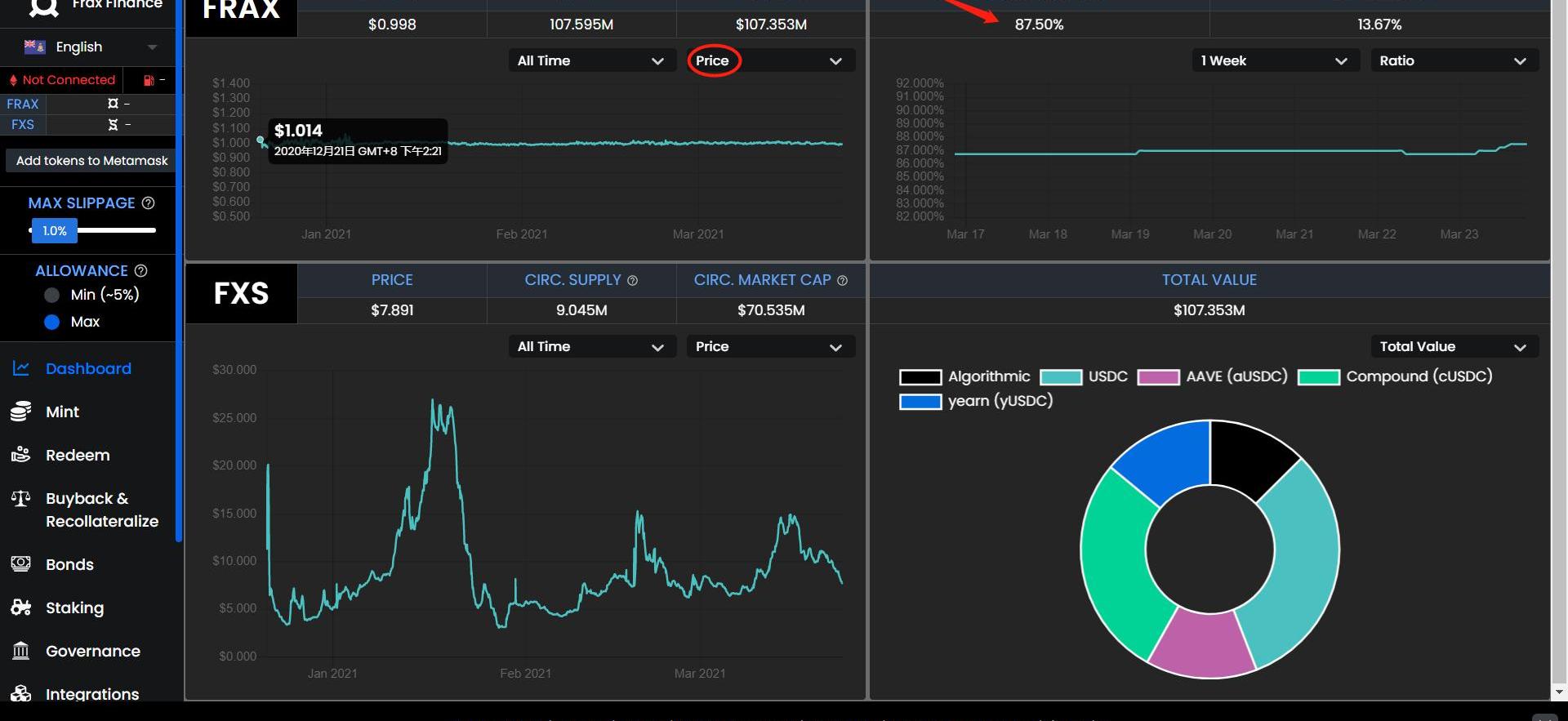Click the Mint coins icon
Screen dimensions: 1568x721
click(x=21, y=412)
